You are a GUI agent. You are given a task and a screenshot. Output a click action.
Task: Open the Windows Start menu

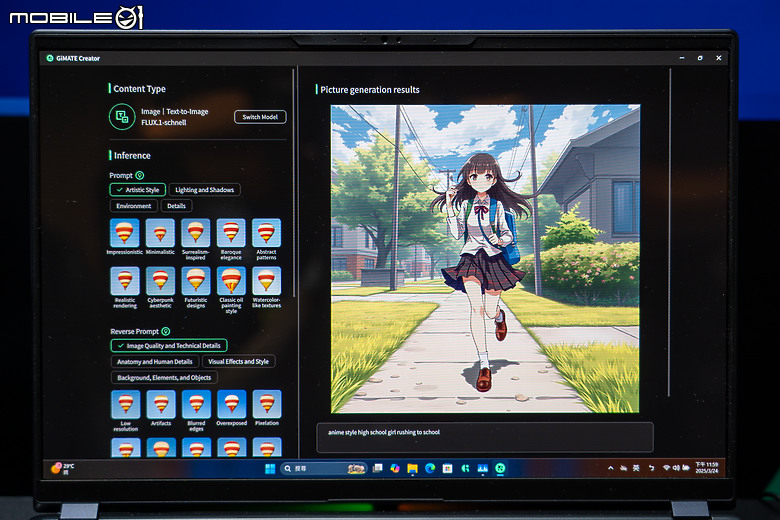270,469
